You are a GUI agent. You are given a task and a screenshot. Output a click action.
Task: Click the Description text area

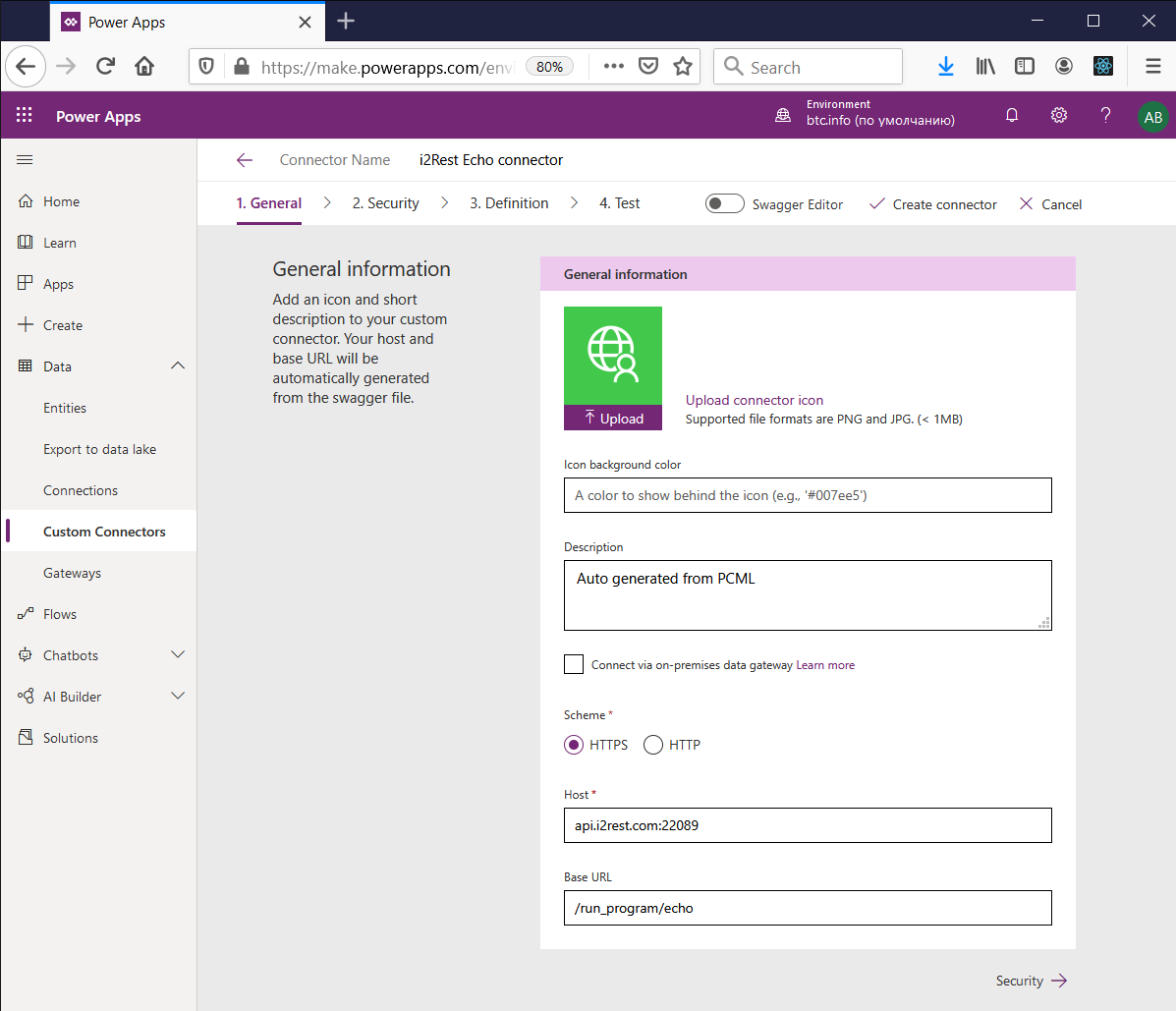[808, 595]
